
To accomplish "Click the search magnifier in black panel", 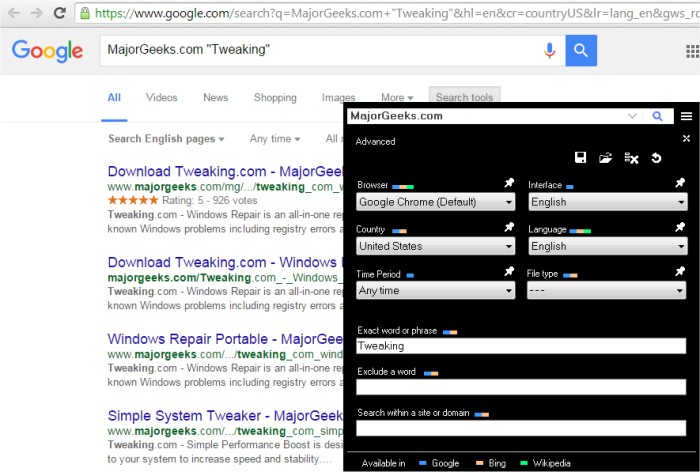I will click(x=657, y=116).
